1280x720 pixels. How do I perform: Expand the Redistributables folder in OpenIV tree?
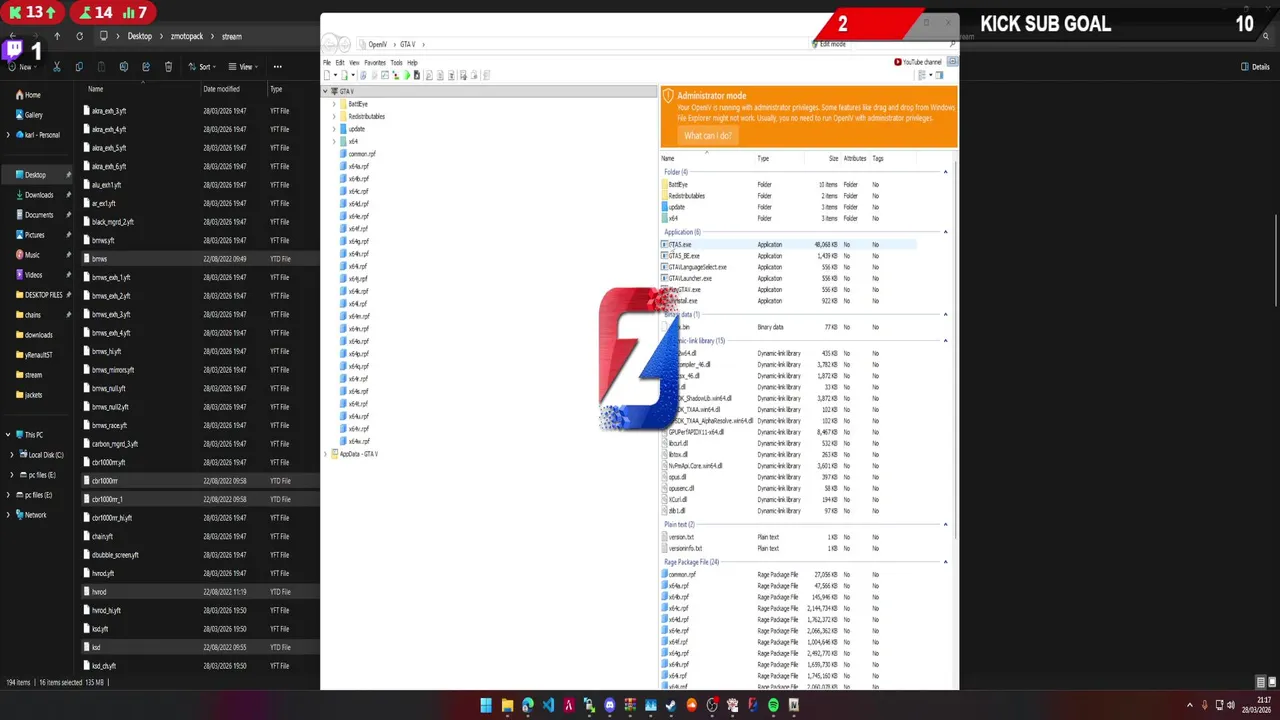pyautogui.click(x=334, y=116)
